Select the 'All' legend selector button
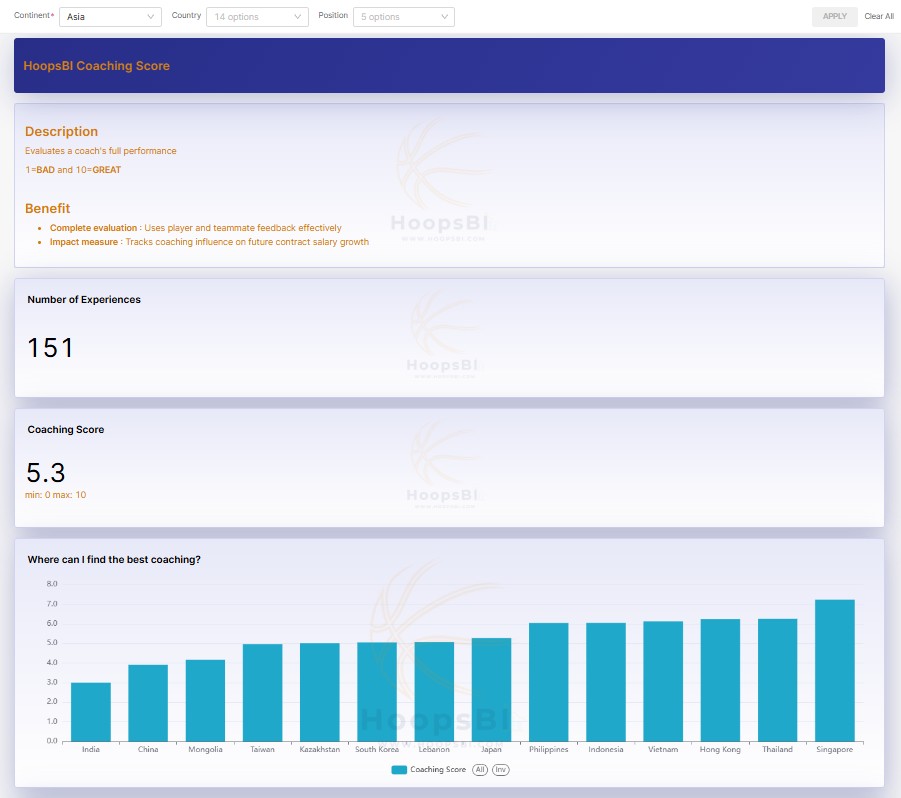 click(480, 770)
